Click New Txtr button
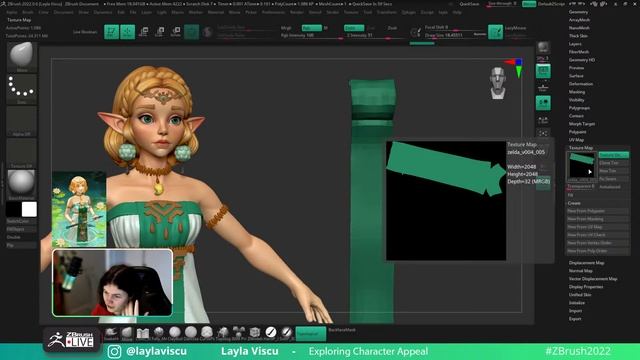 (613, 171)
